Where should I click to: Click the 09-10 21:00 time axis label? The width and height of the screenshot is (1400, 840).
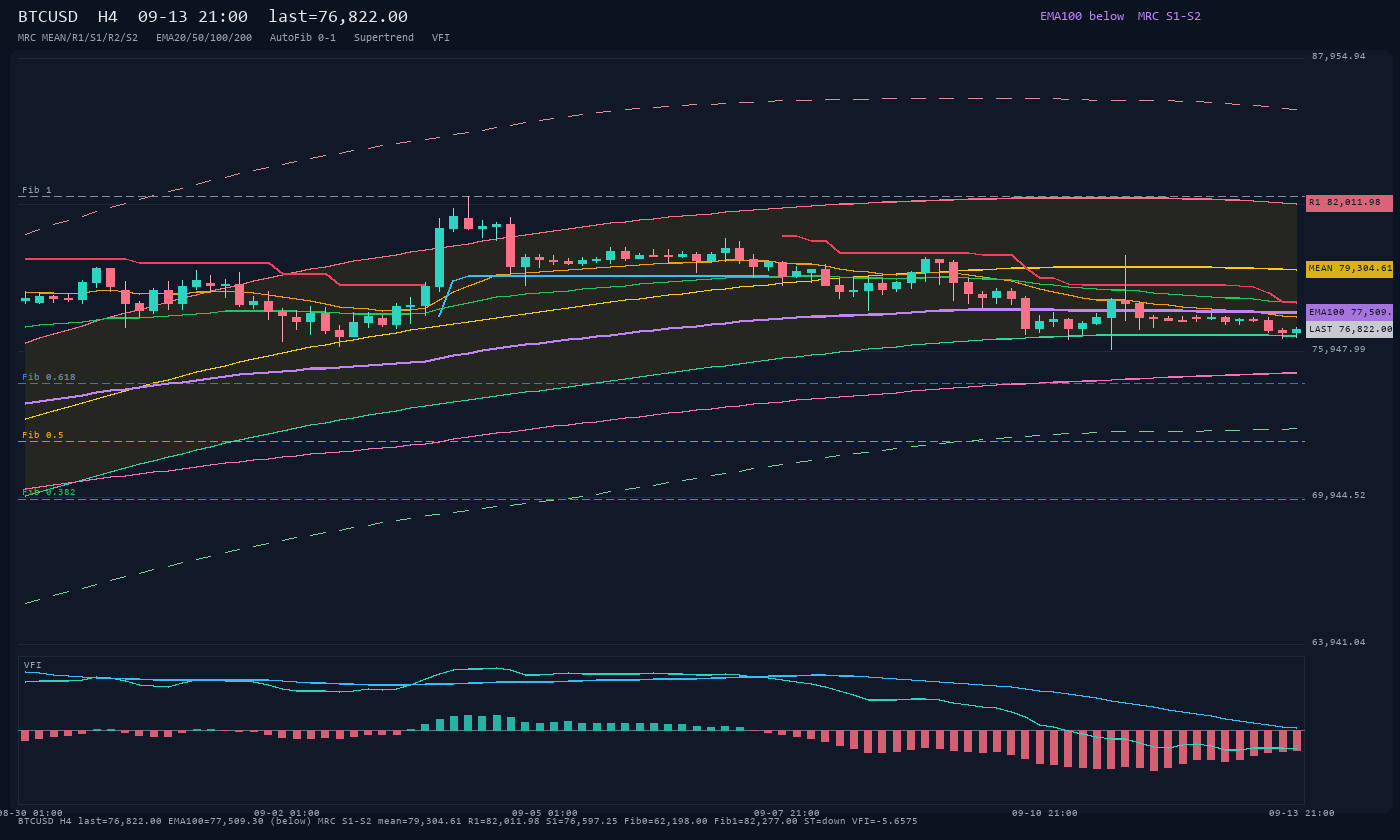point(1045,813)
